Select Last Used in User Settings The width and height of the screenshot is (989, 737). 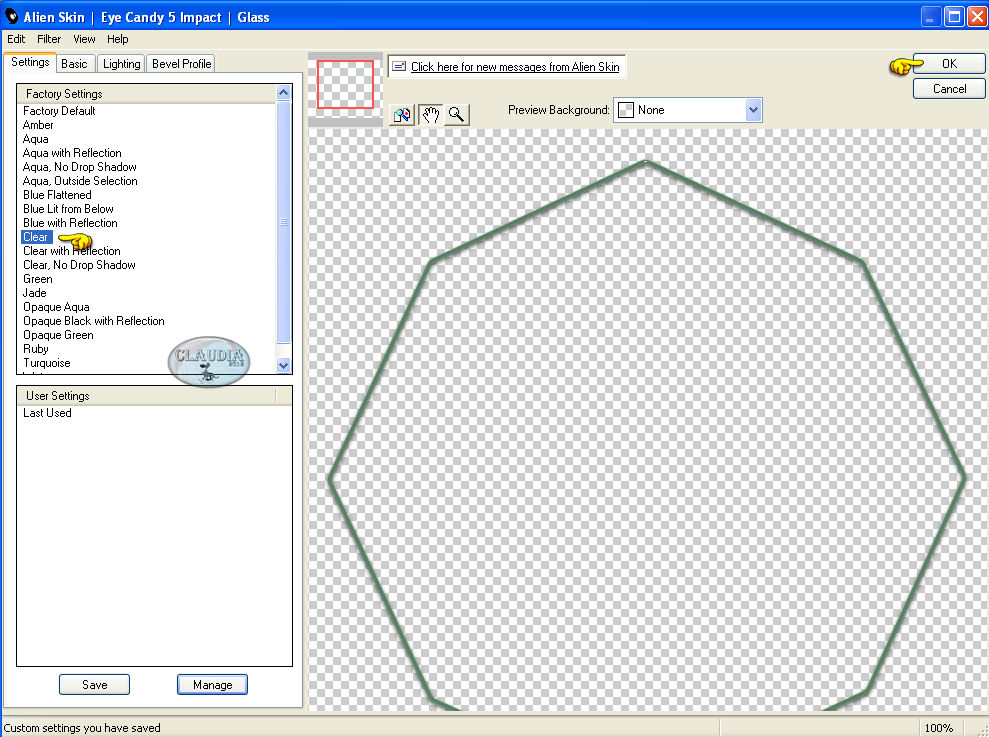pyautogui.click(x=47, y=413)
